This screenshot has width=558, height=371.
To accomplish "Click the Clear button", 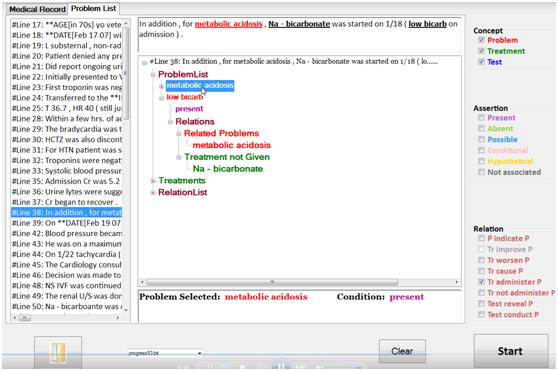I will (x=402, y=351).
